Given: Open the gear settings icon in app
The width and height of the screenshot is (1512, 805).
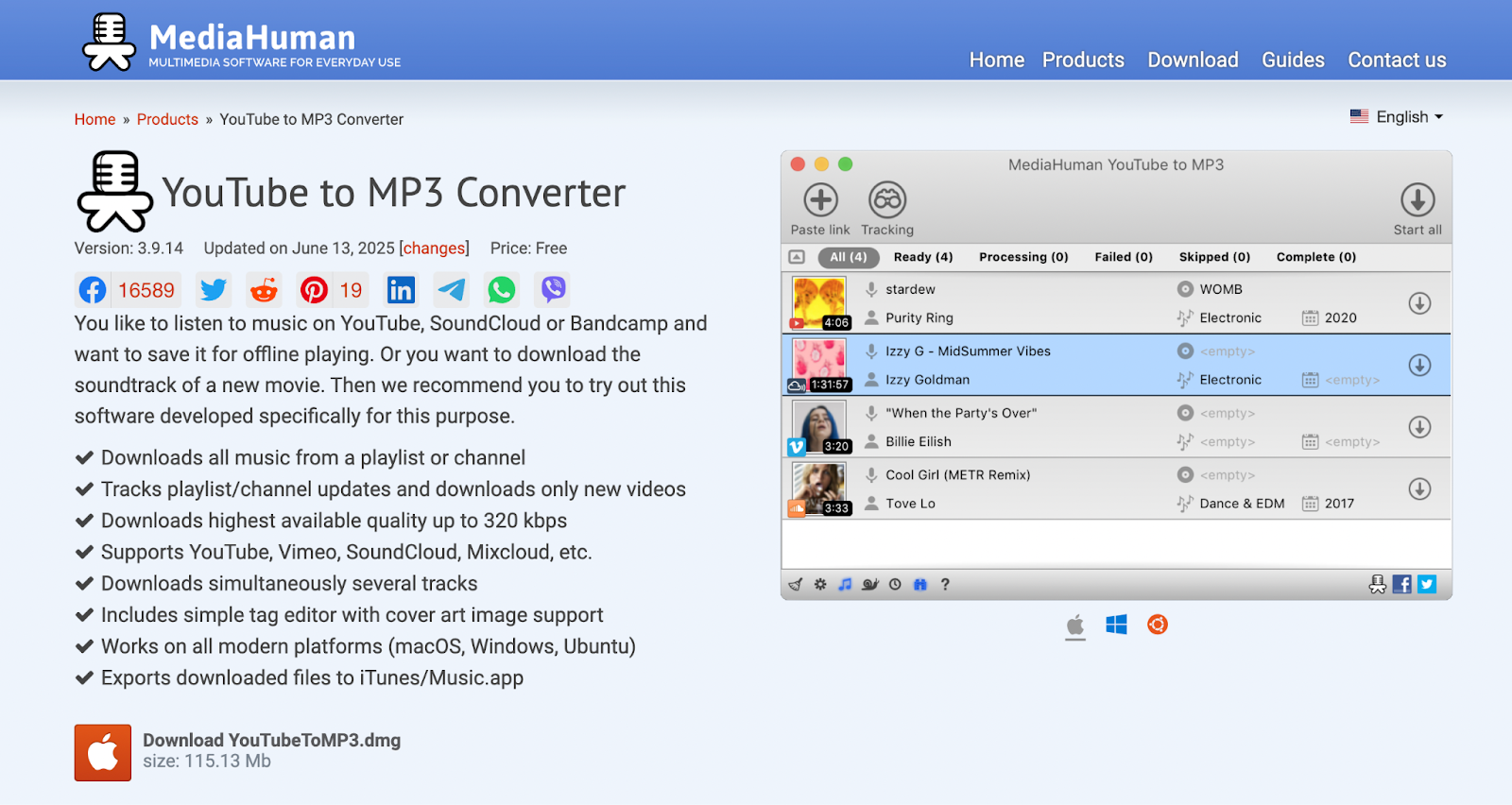Looking at the screenshot, I should 820,585.
